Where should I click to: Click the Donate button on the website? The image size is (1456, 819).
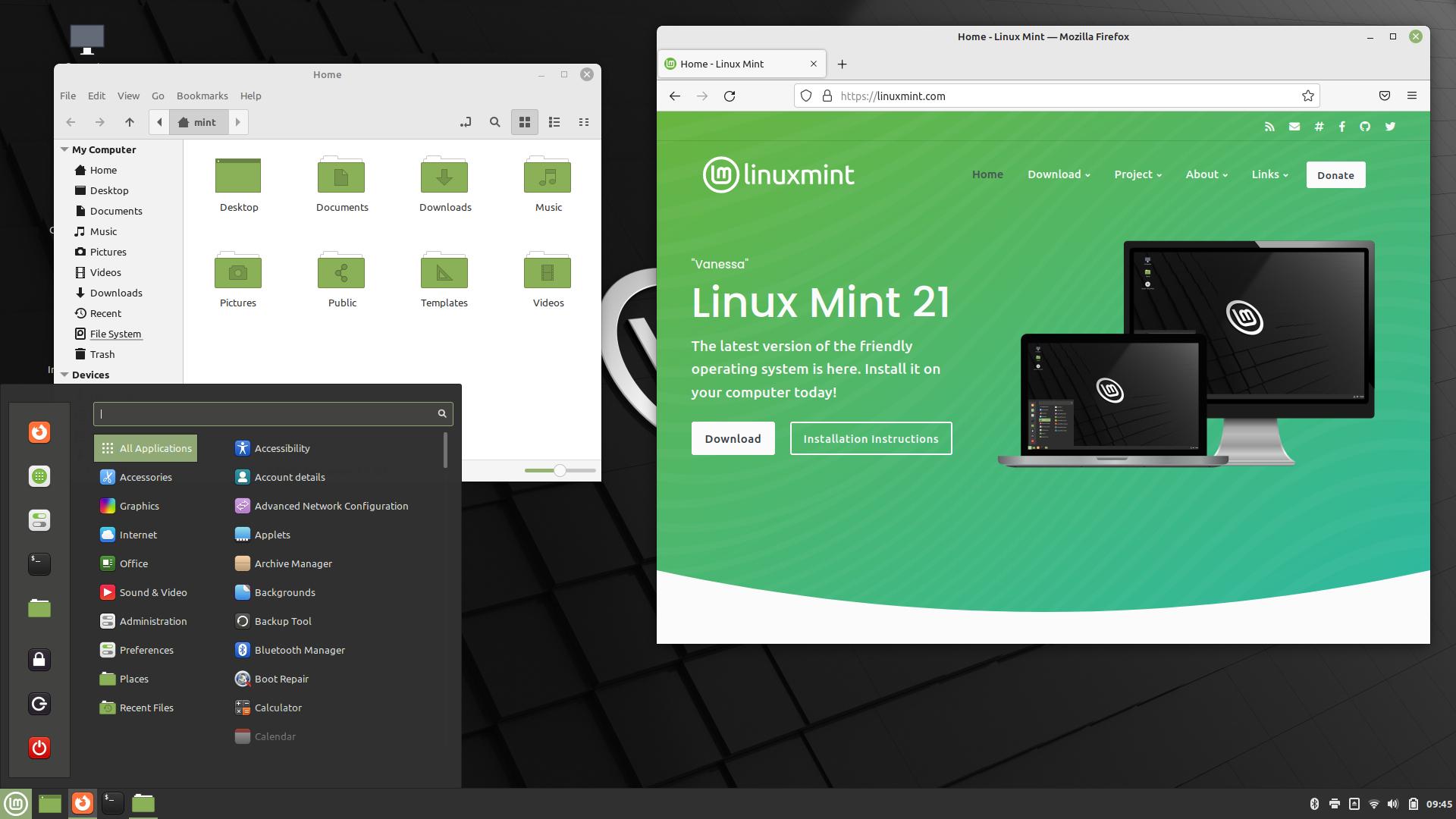(x=1335, y=175)
